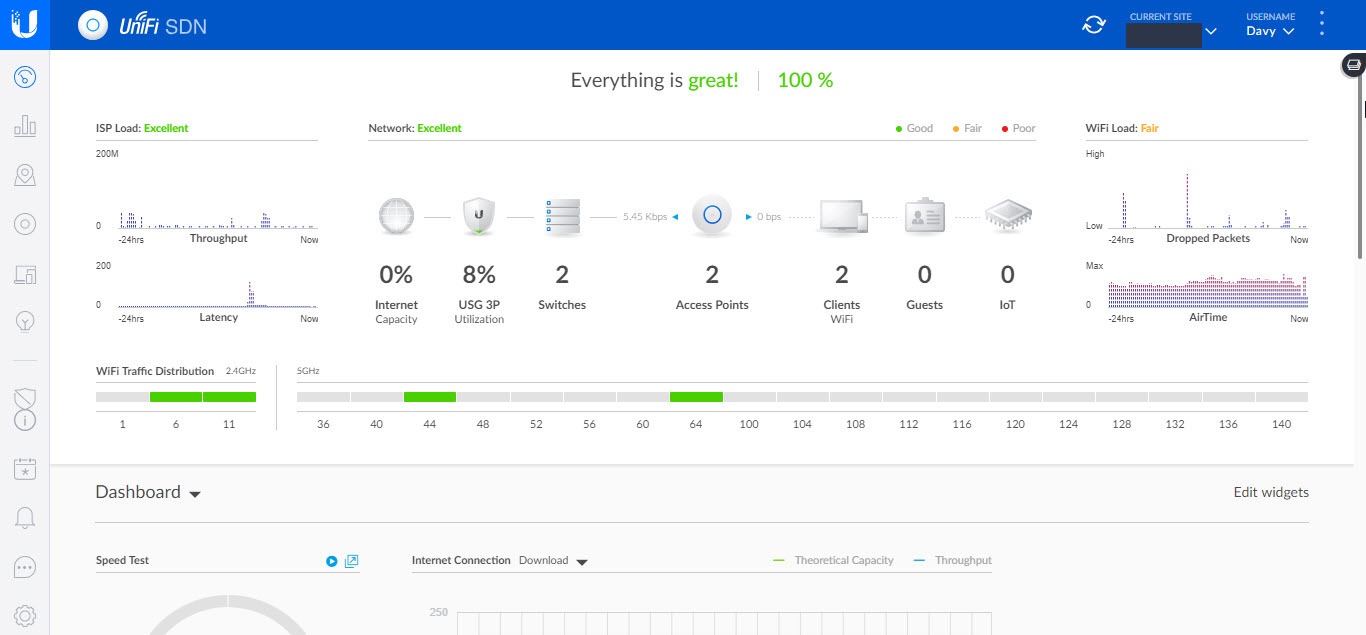The image size is (1366, 635).
Task: Click the 100 % health score
Action: point(805,80)
